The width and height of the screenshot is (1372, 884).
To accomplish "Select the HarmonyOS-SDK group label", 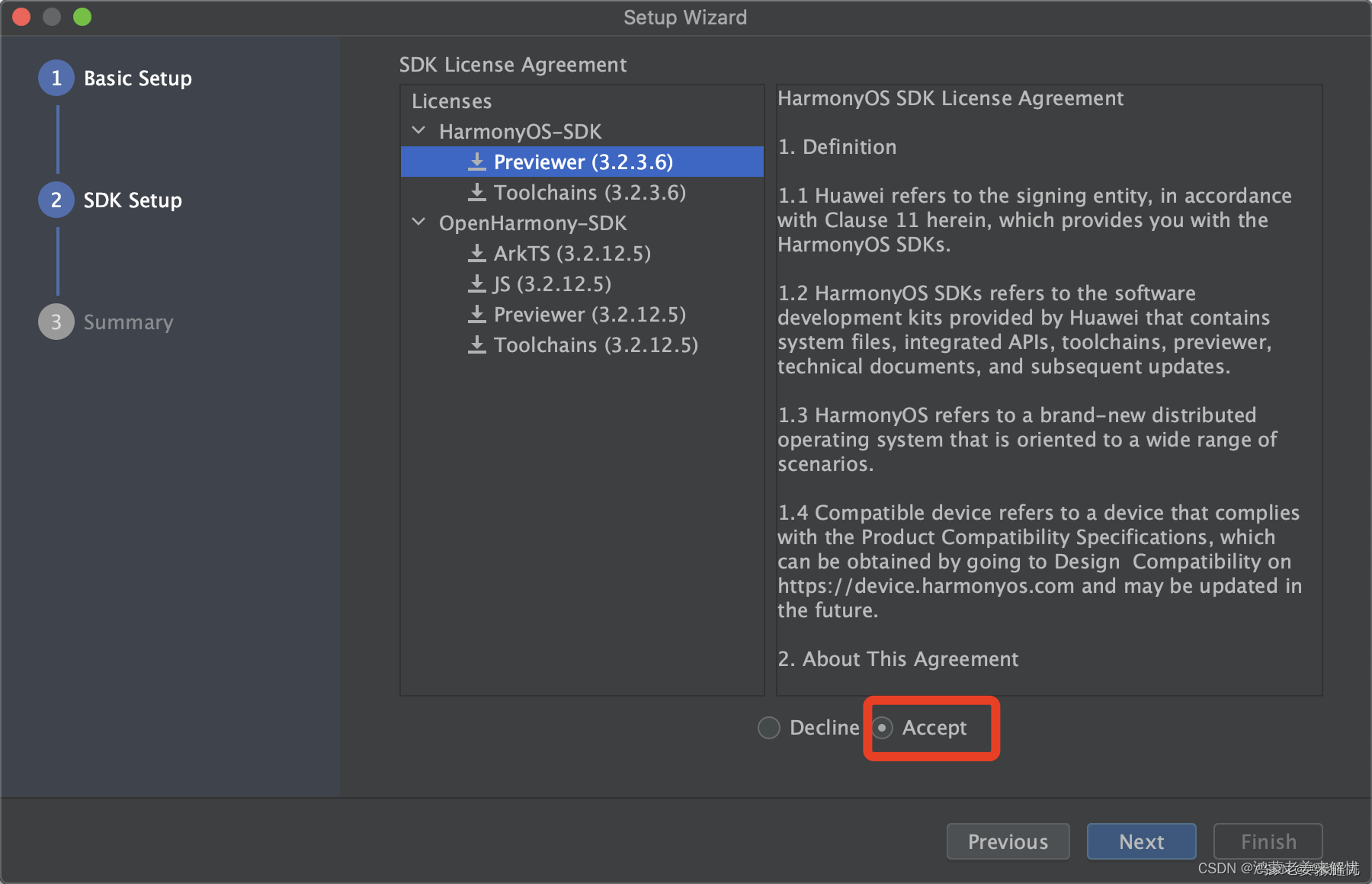I will 521,132.
